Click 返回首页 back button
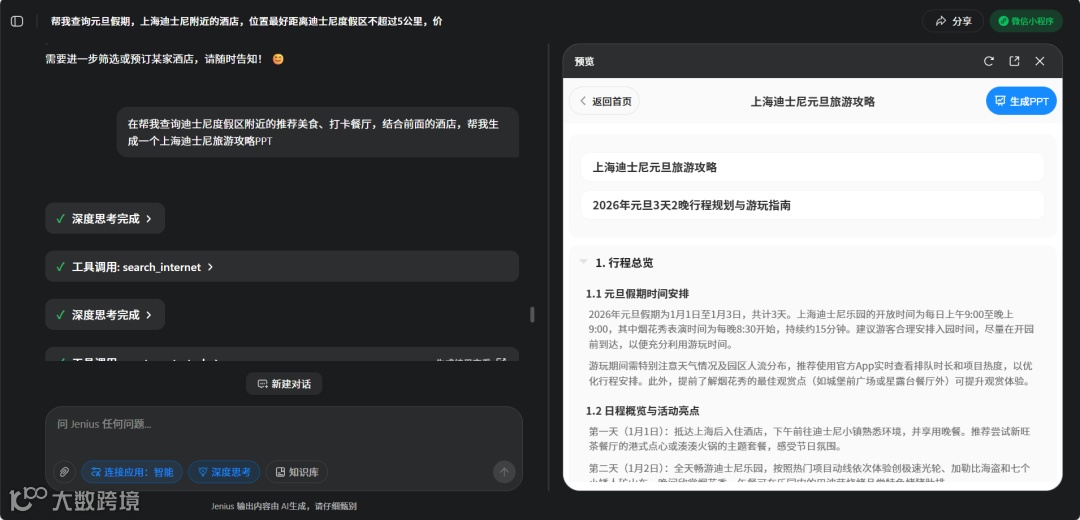The height and width of the screenshot is (520, 1080). click(604, 101)
